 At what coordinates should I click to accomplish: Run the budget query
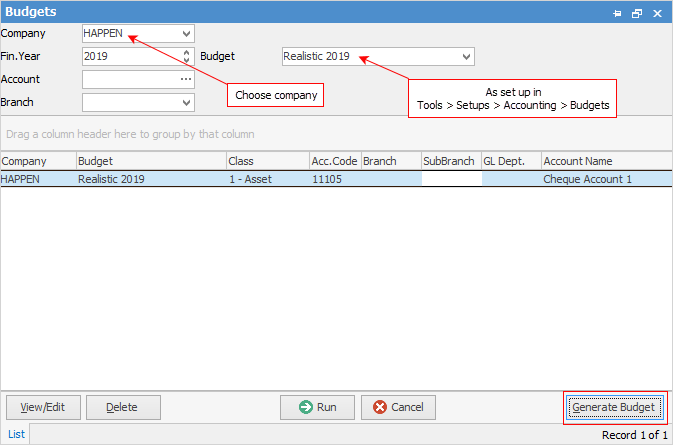pos(317,407)
